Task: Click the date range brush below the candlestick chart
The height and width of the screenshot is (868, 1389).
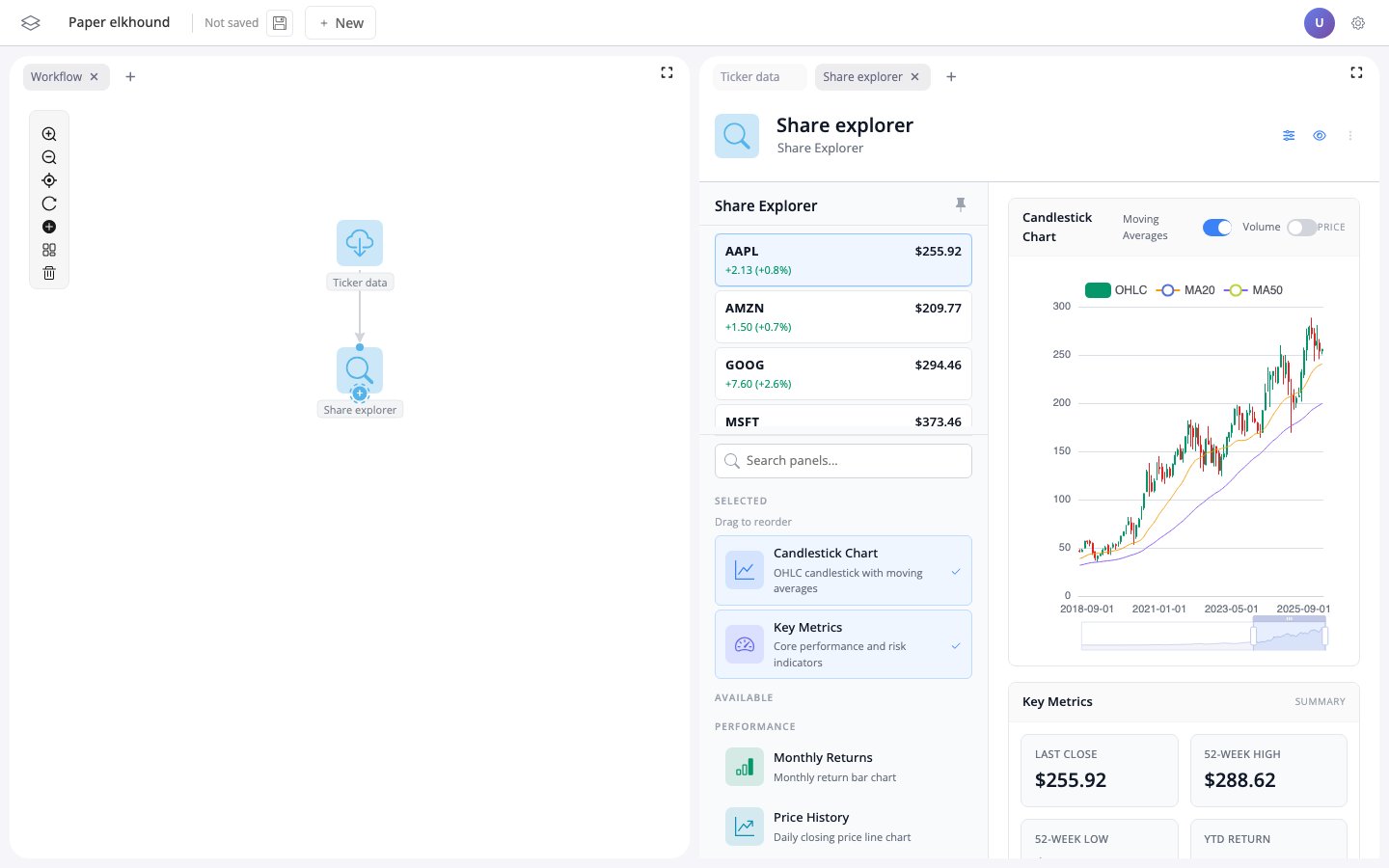Action: [1290, 635]
